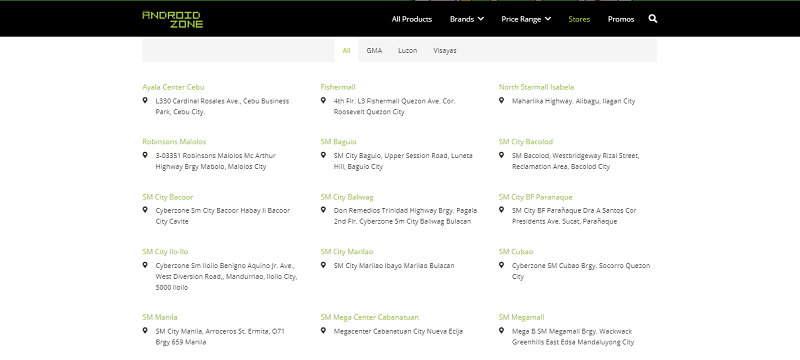Screen dimensions: 800x360
Task: Open the Robinsons Malolos store link
Action: click(174, 142)
